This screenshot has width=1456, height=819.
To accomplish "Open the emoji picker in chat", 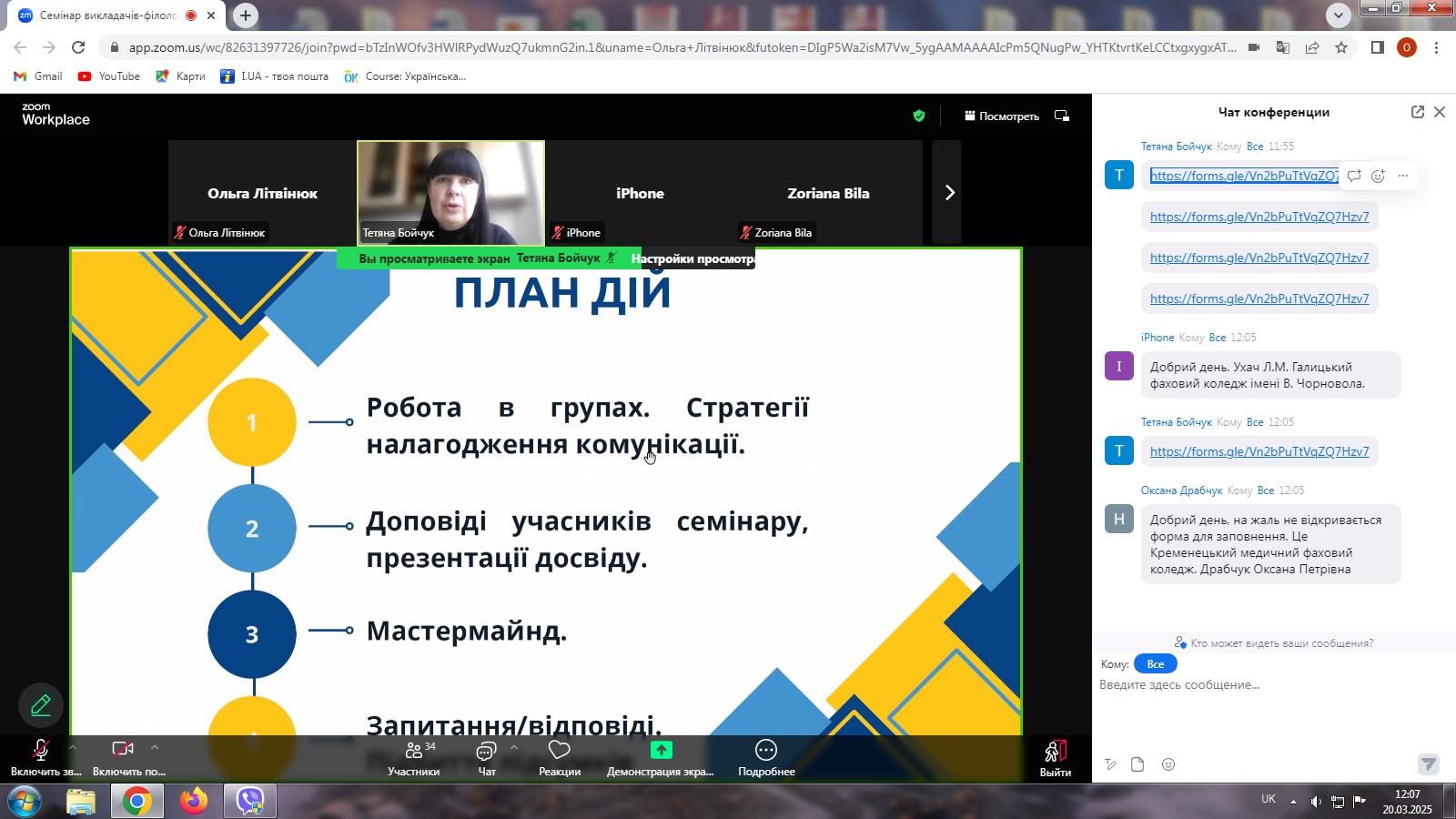I will tap(1168, 764).
